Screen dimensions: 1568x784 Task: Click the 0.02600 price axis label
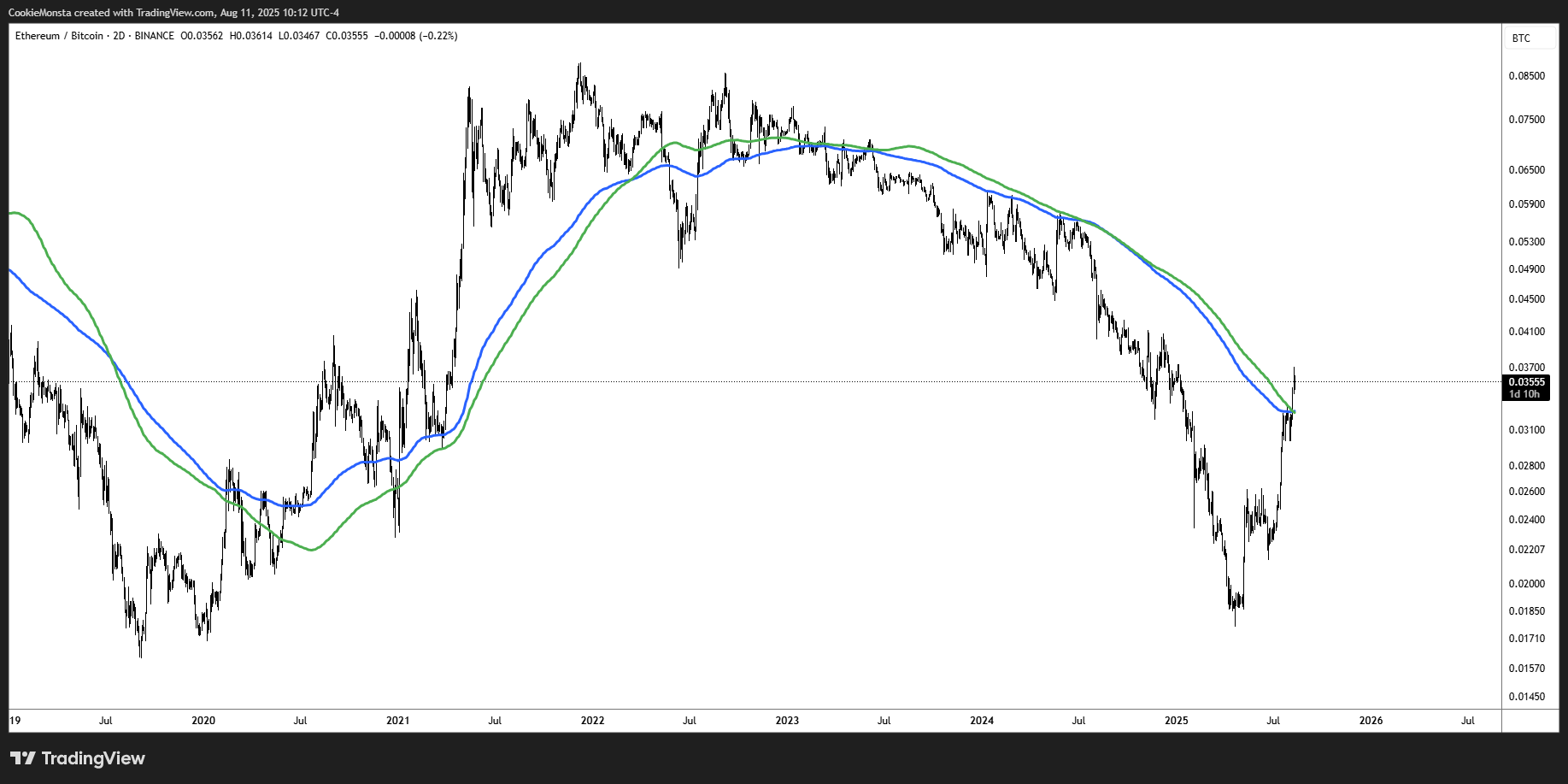[1526, 492]
